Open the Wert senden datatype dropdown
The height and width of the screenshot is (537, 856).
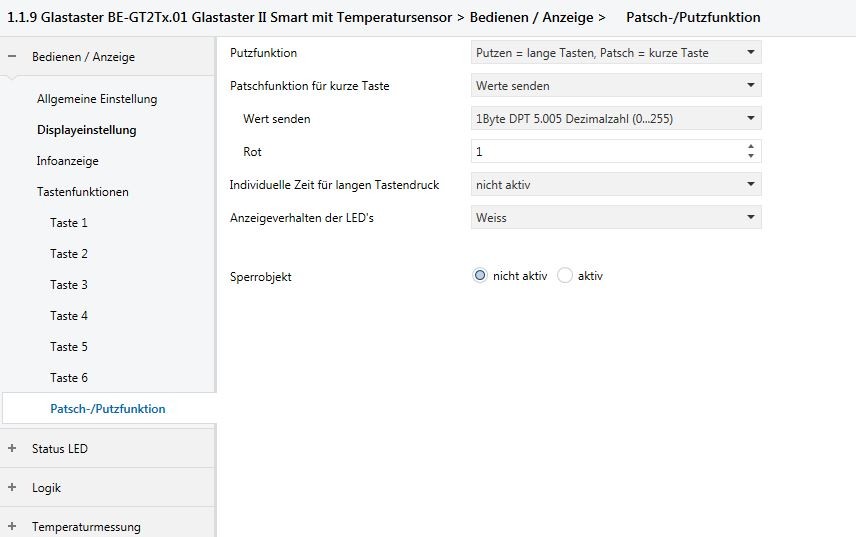[616, 119]
